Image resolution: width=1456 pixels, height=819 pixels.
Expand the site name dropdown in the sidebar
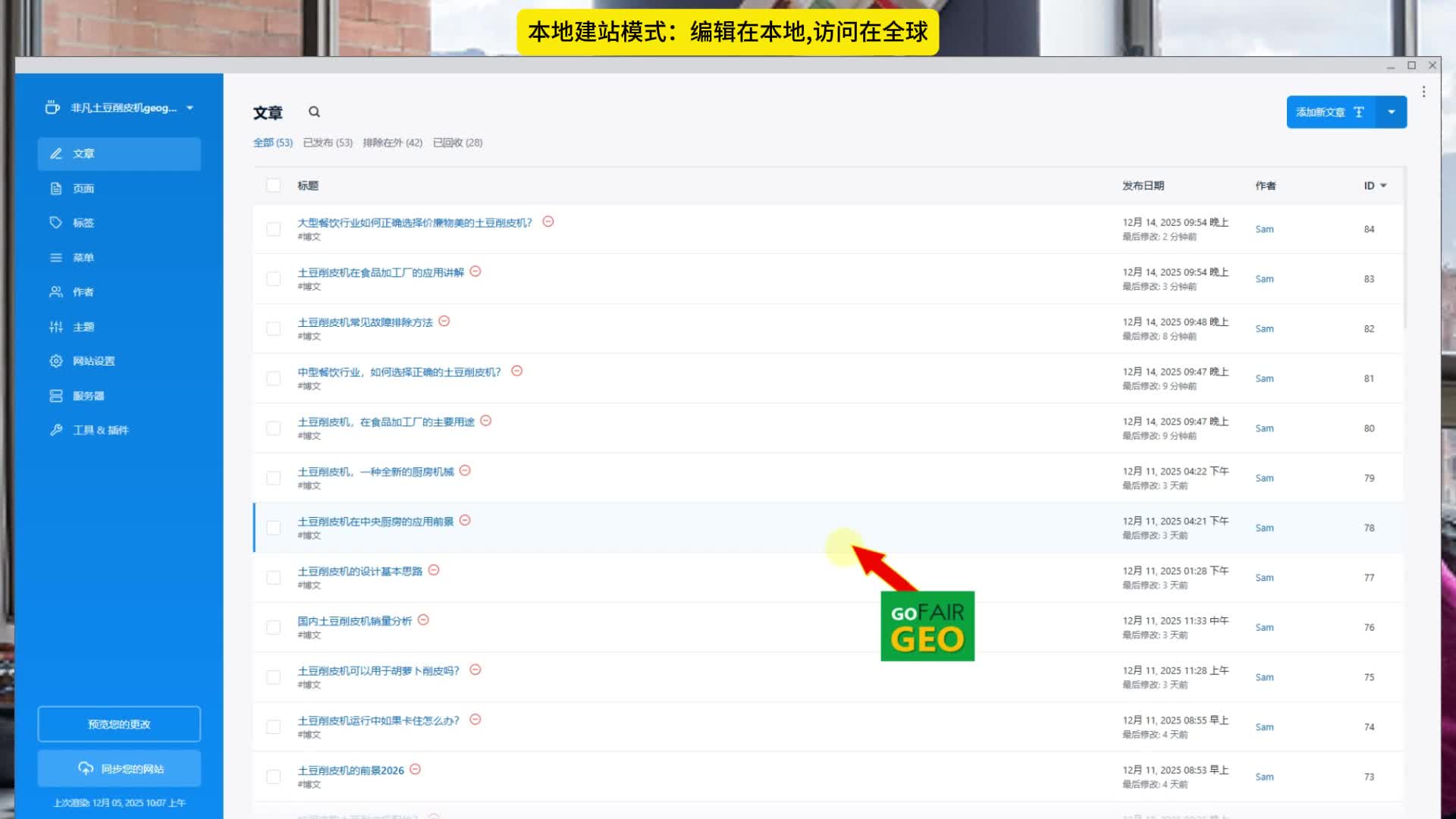(x=190, y=108)
